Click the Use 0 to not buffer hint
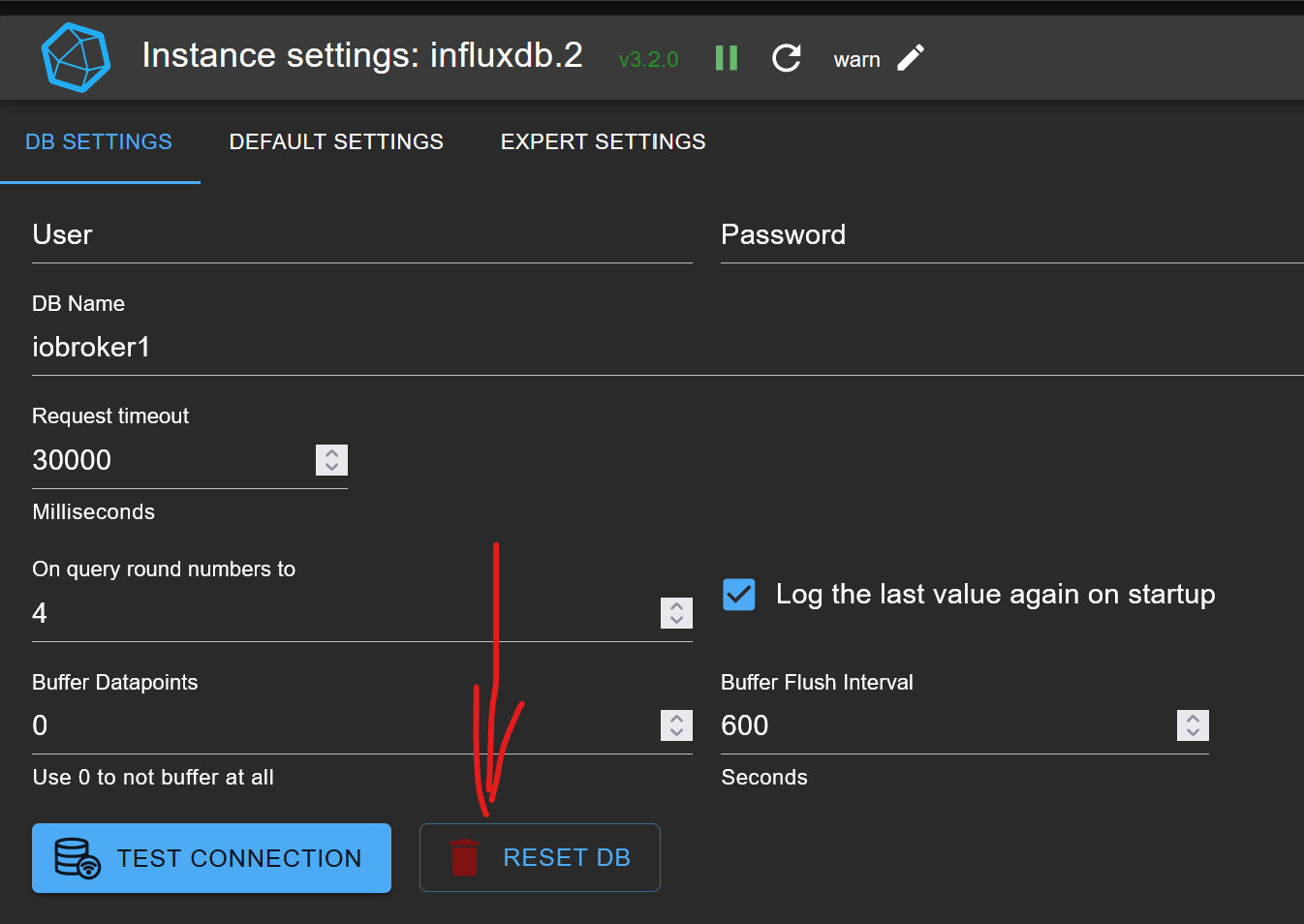The height and width of the screenshot is (924, 1304). (x=153, y=777)
